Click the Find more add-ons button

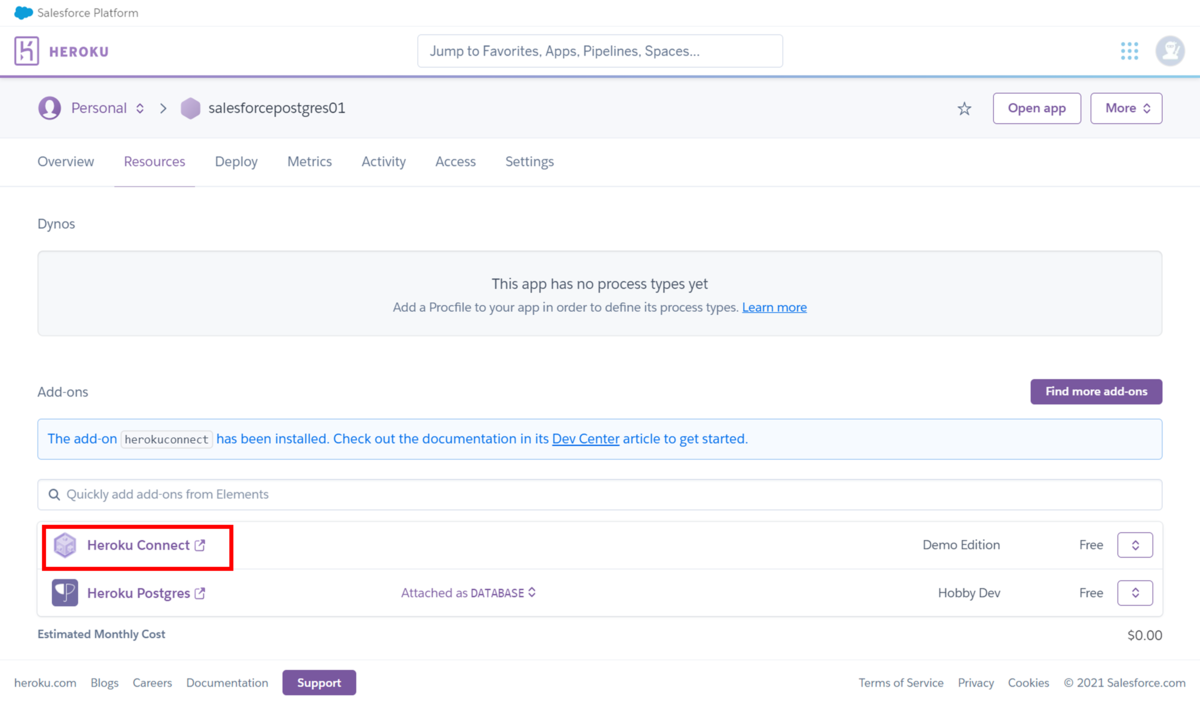coord(1096,391)
